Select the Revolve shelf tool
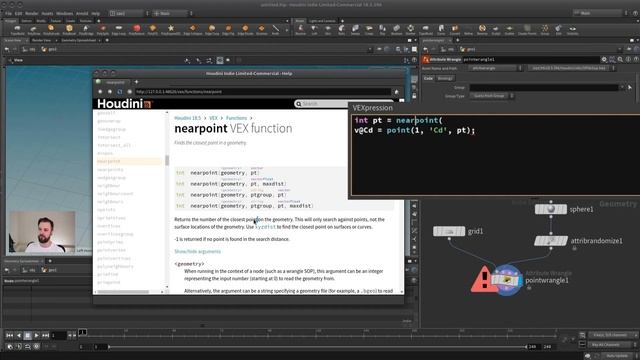Image resolution: width=640 pixels, height=360 pixels. click(x=300, y=29)
